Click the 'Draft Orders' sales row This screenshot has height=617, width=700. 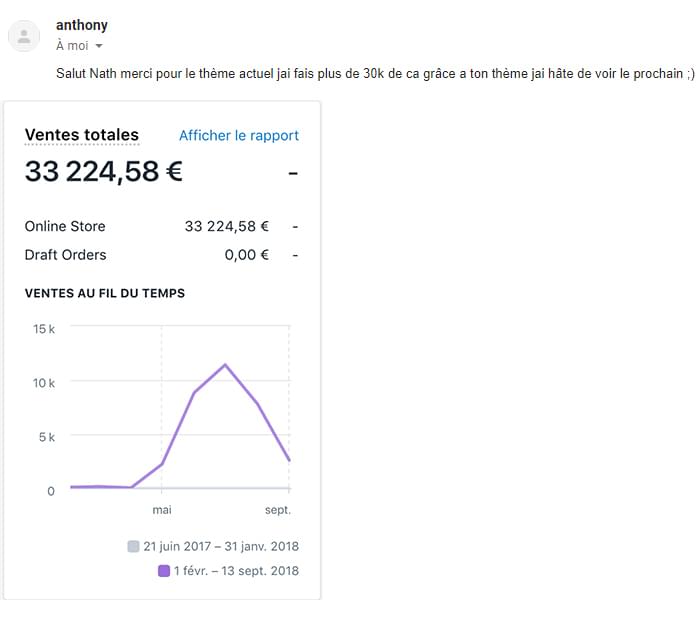(161, 255)
